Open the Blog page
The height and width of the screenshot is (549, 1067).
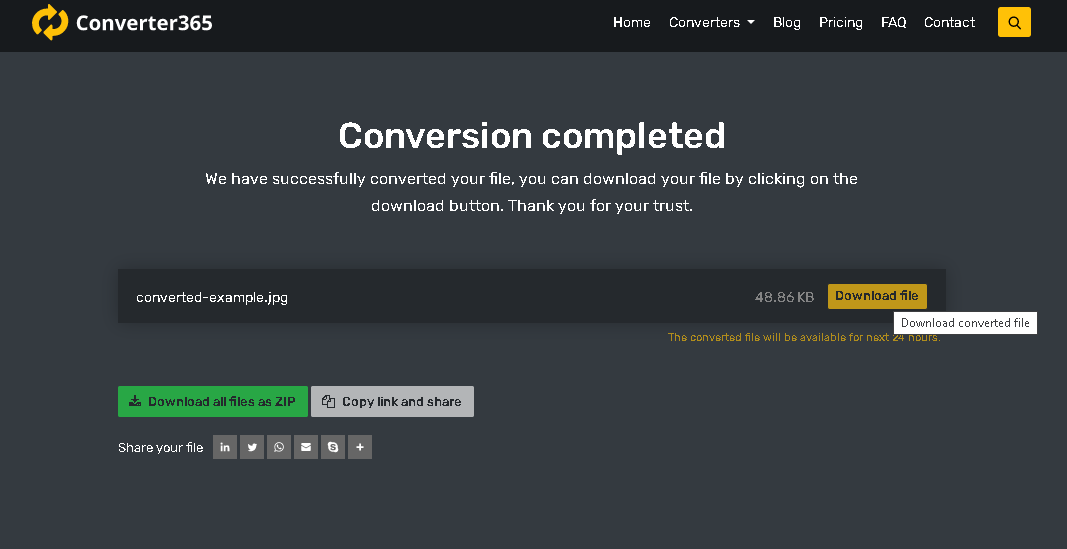787,22
